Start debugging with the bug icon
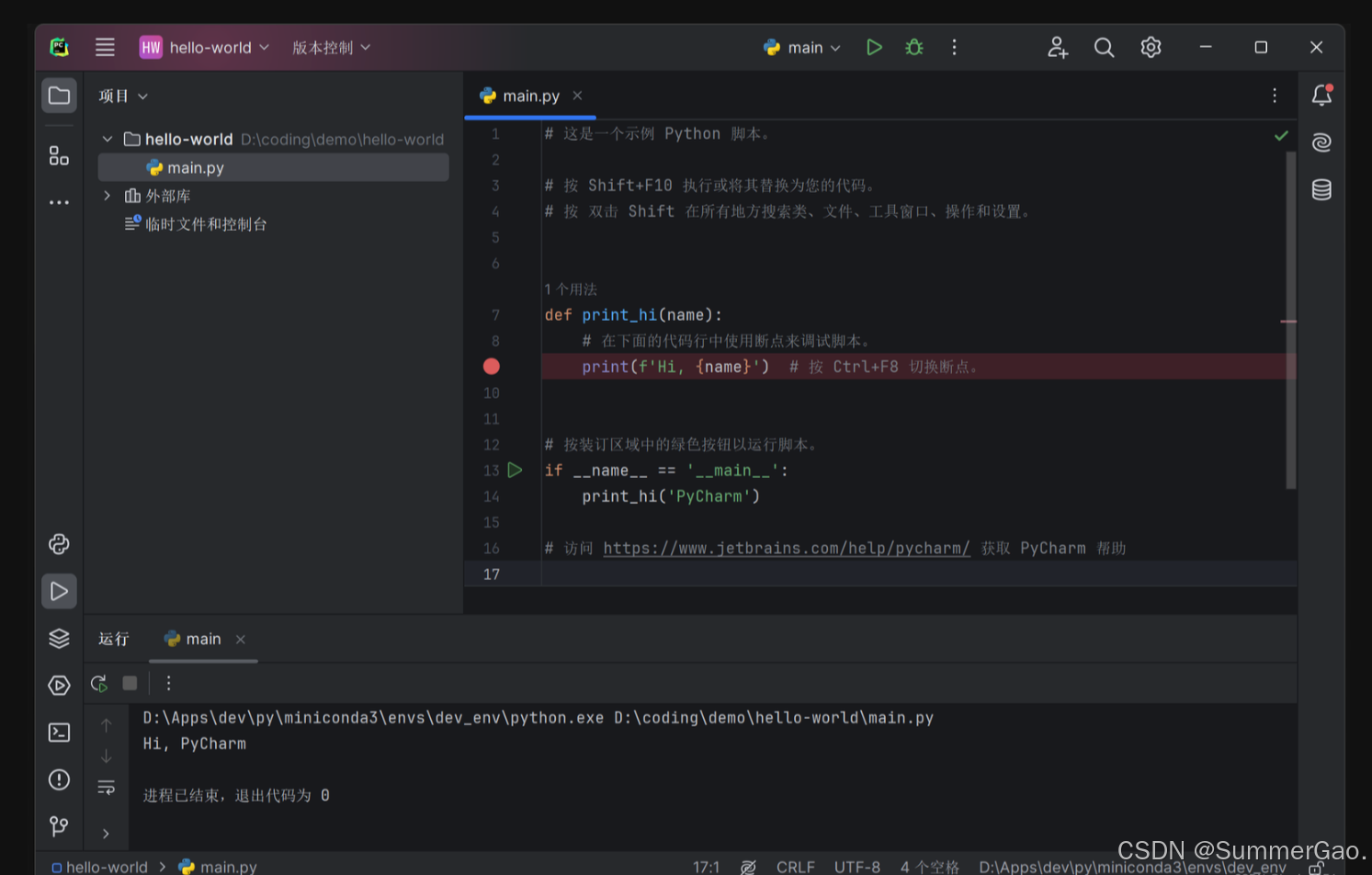The height and width of the screenshot is (875, 1372). point(913,47)
